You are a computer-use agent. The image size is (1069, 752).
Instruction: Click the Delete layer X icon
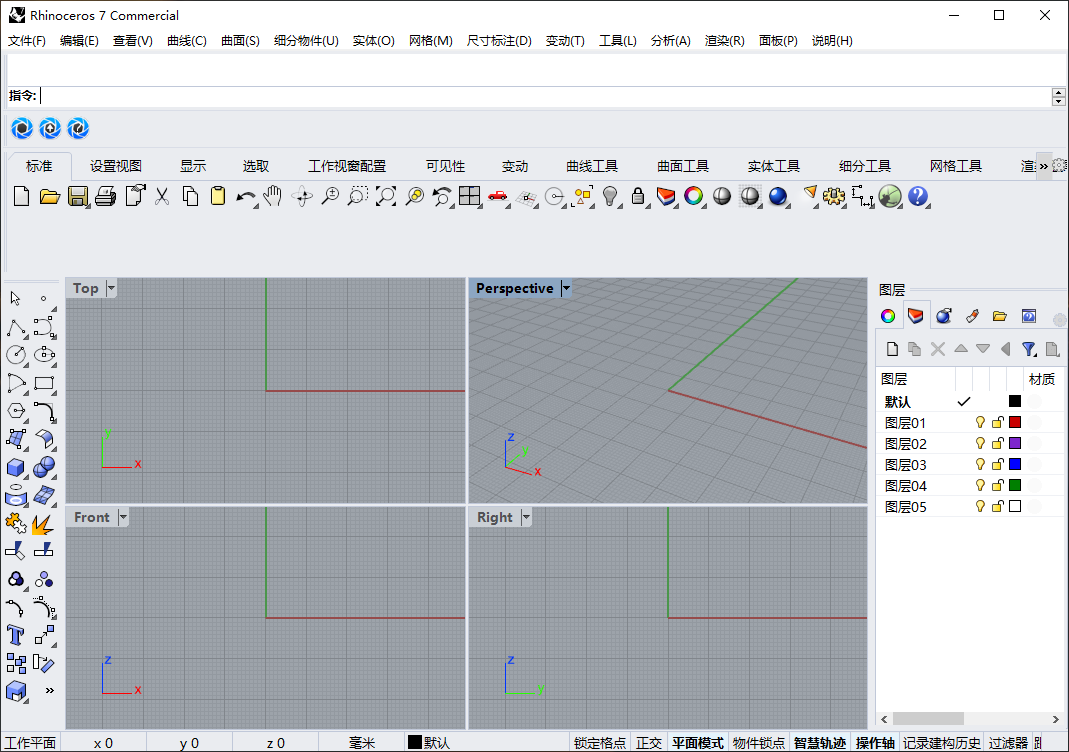(x=938, y=349)
